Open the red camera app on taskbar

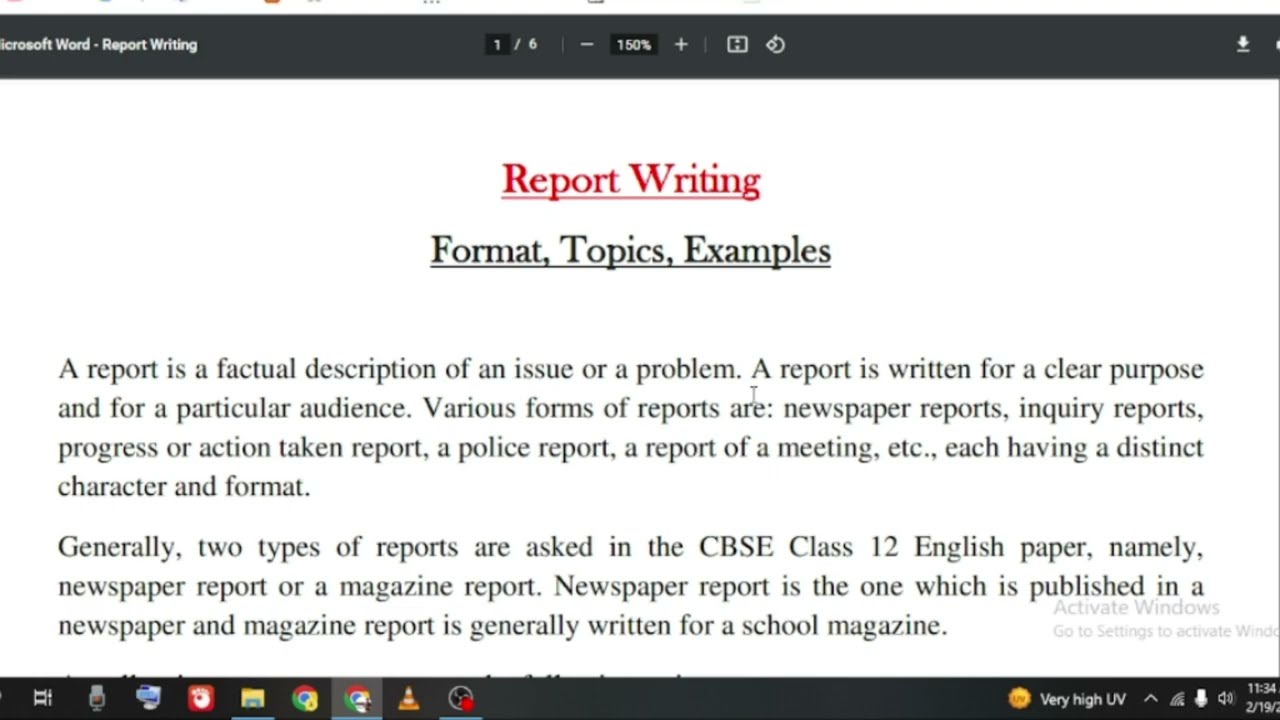pos(200,699)
